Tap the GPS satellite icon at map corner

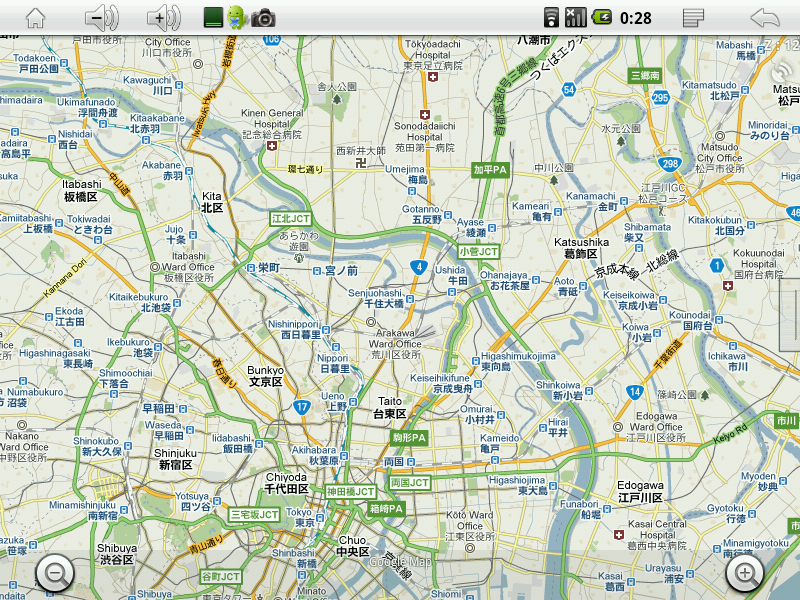pyautogui.click(x=782, y=72)
